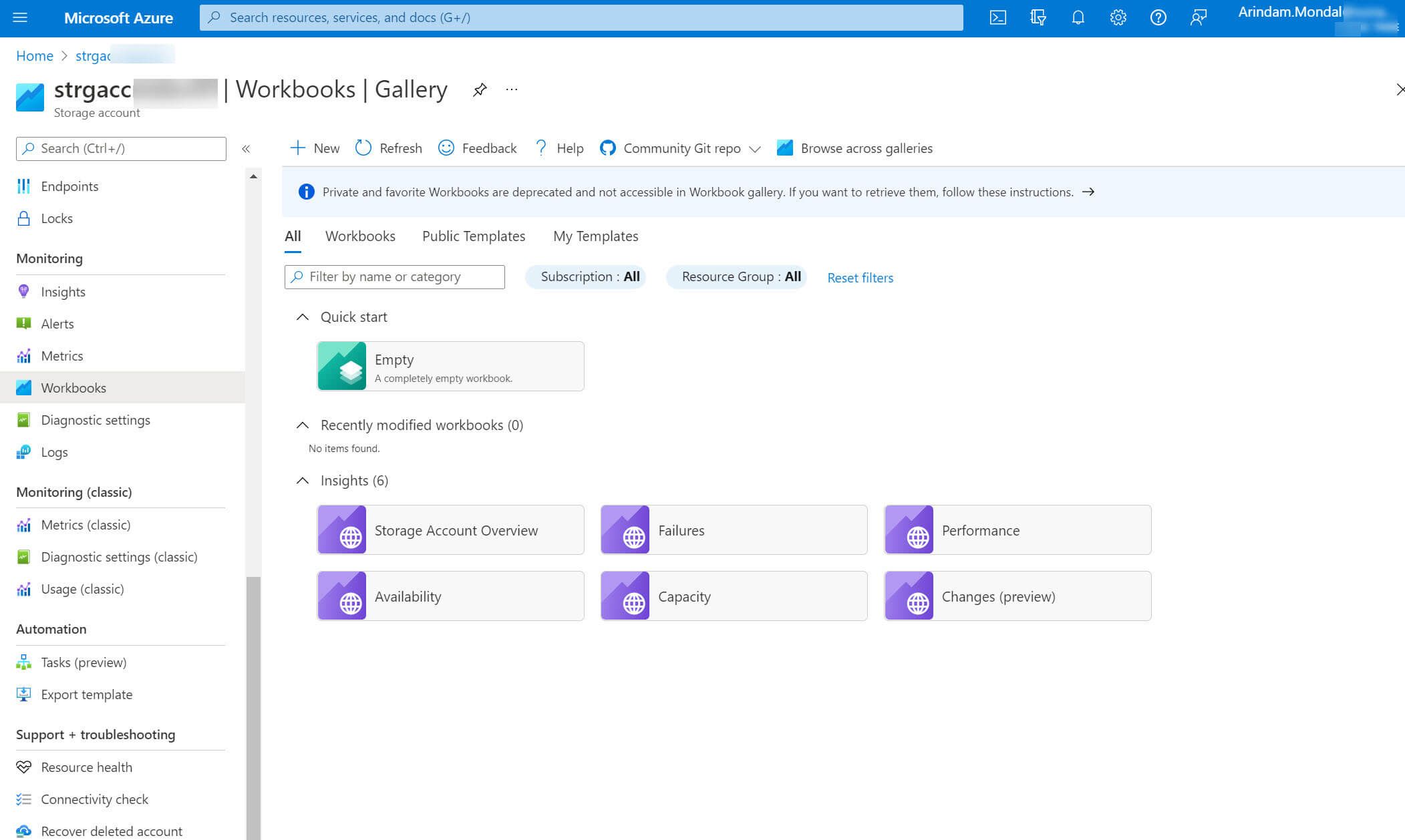This screenshot has height=840, width=1405.
Task: Switch to the My Templates tab
Action: pos(595,236)
